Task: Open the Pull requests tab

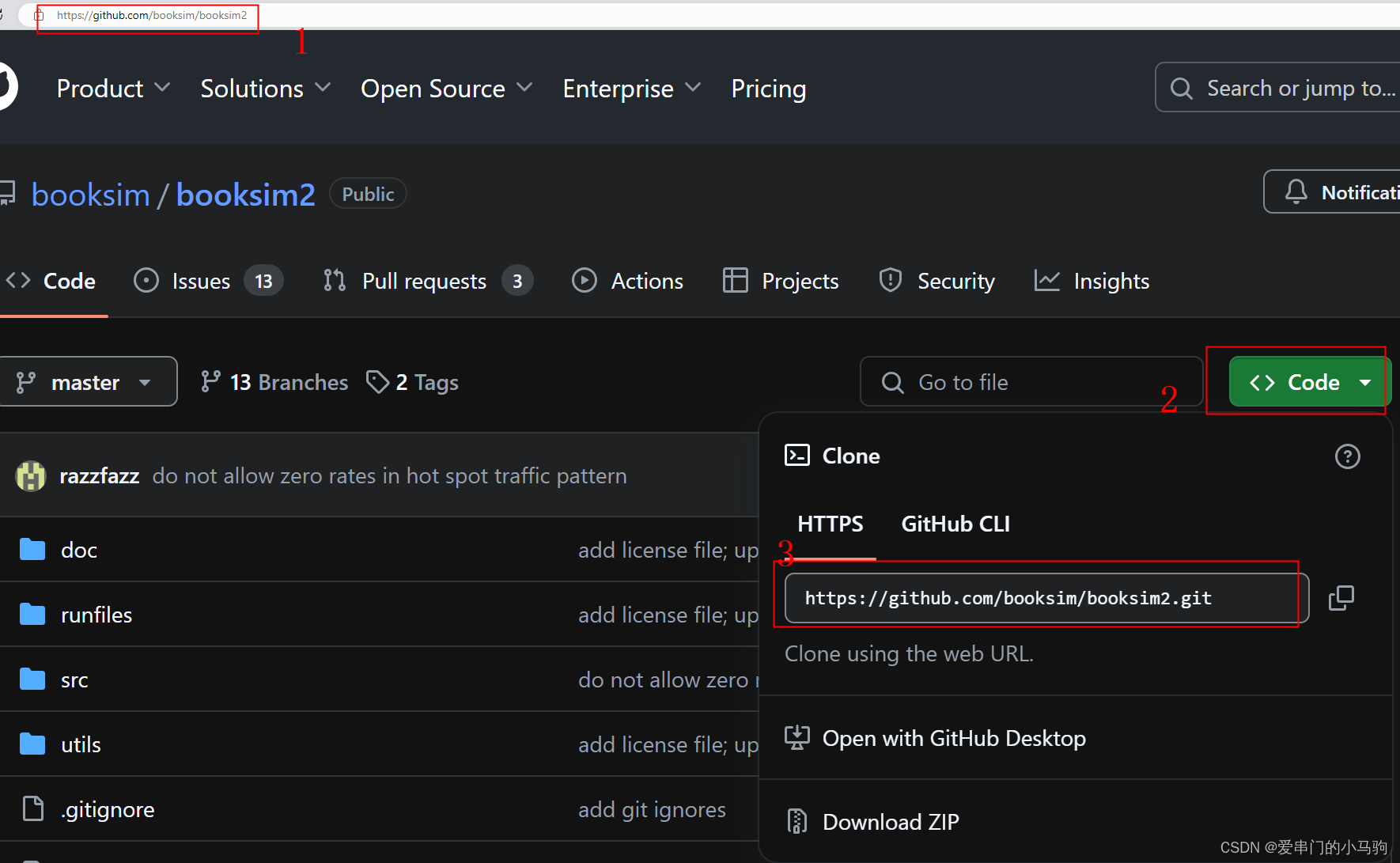Action: [428, 281]
